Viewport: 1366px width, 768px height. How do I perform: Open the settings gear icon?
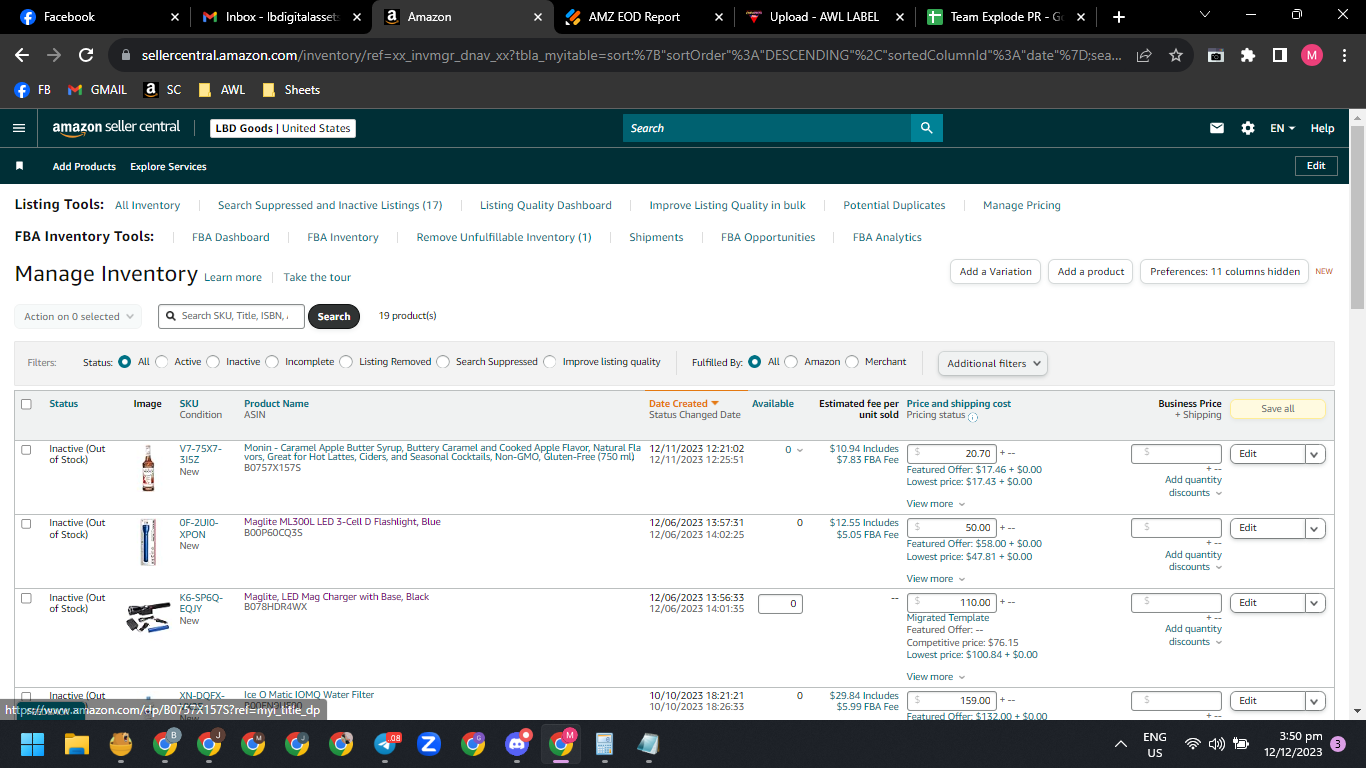click(1248, 128)
